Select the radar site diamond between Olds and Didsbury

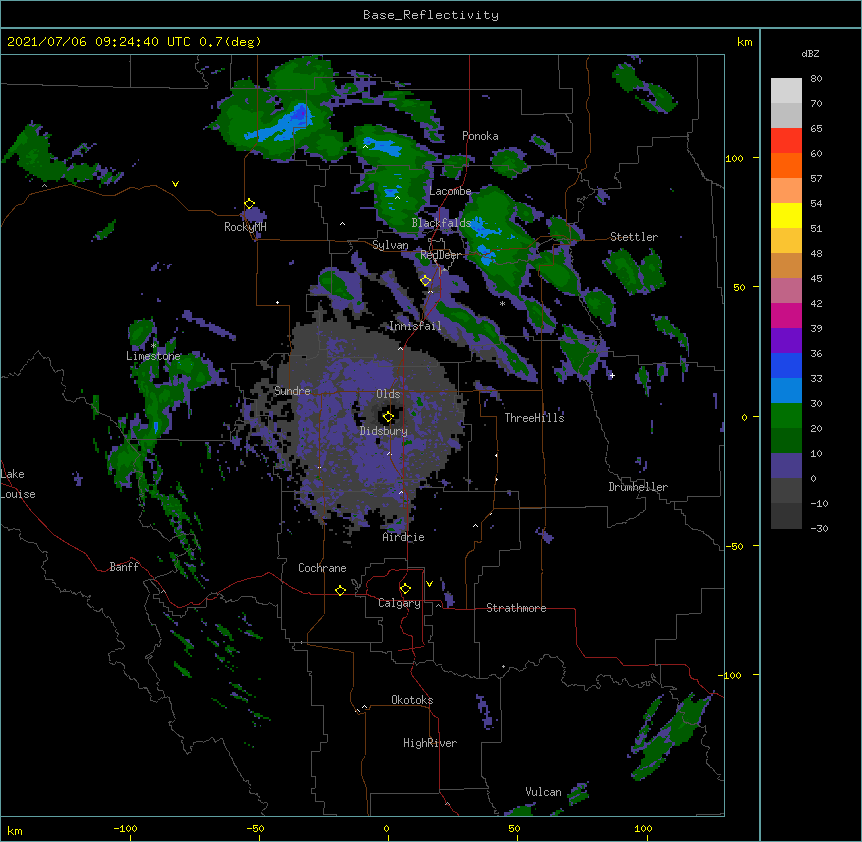(x=388, y=417)
